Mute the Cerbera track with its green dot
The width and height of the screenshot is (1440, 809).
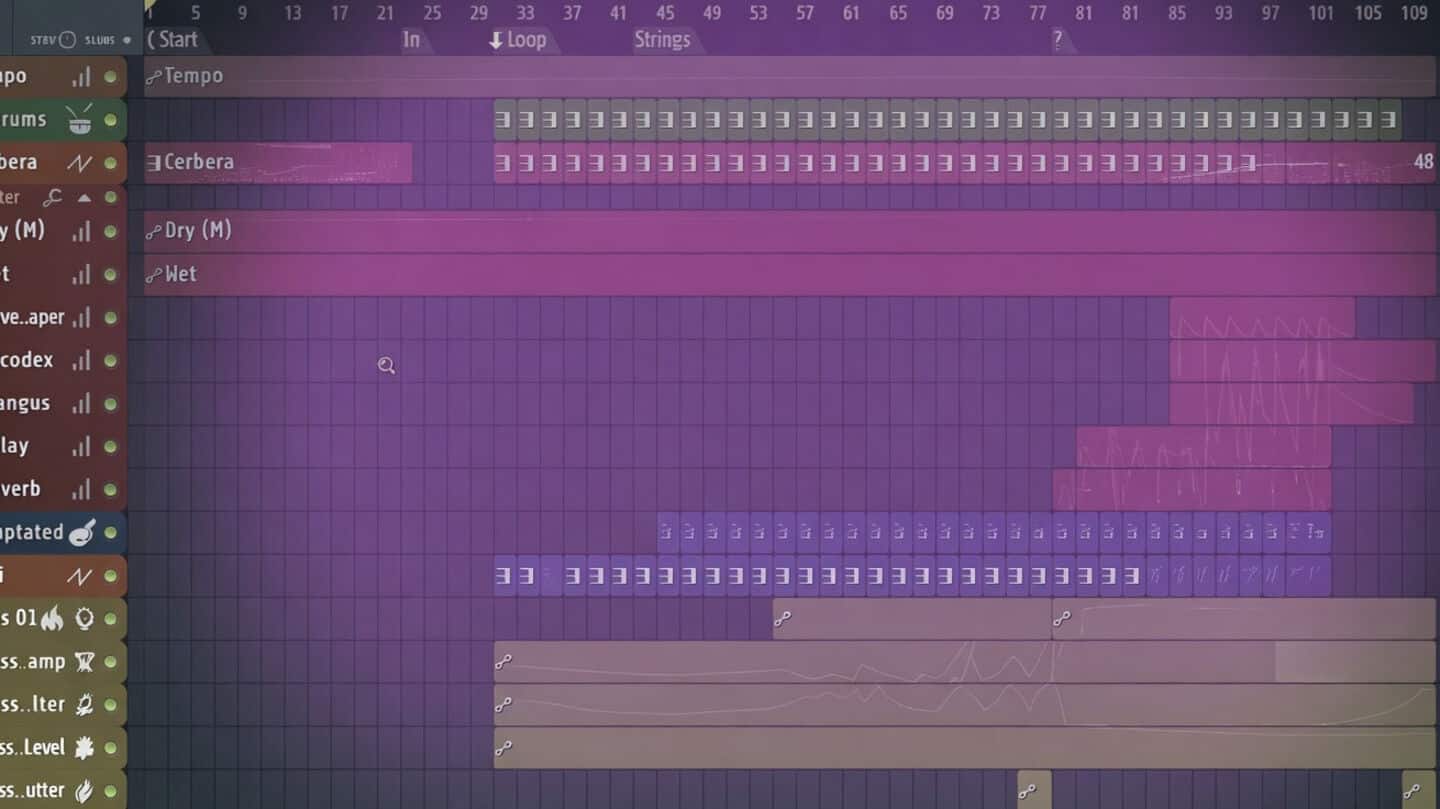[x=110, y=163]
